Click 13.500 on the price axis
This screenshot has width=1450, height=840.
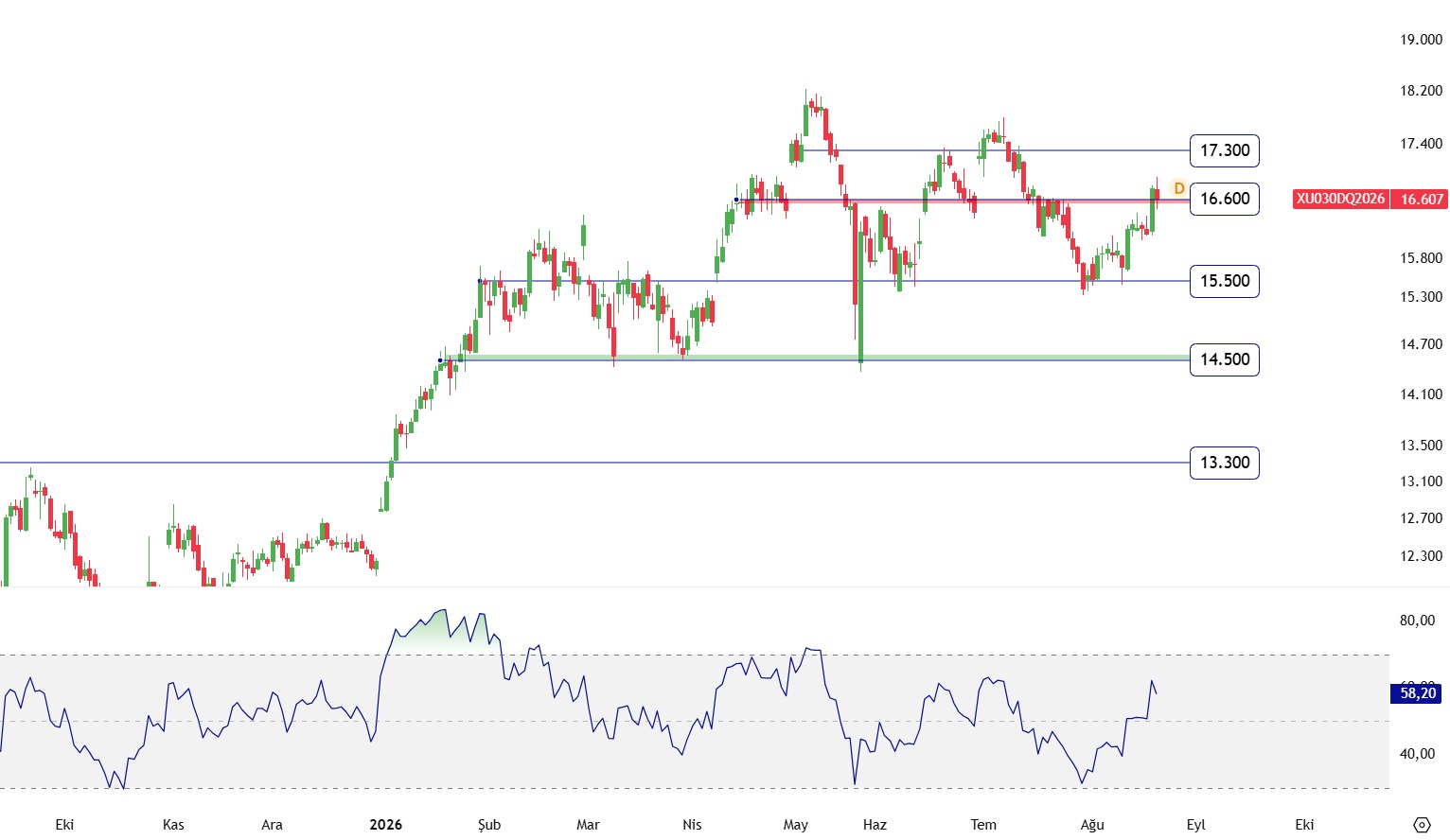(x=1422, y=446)
